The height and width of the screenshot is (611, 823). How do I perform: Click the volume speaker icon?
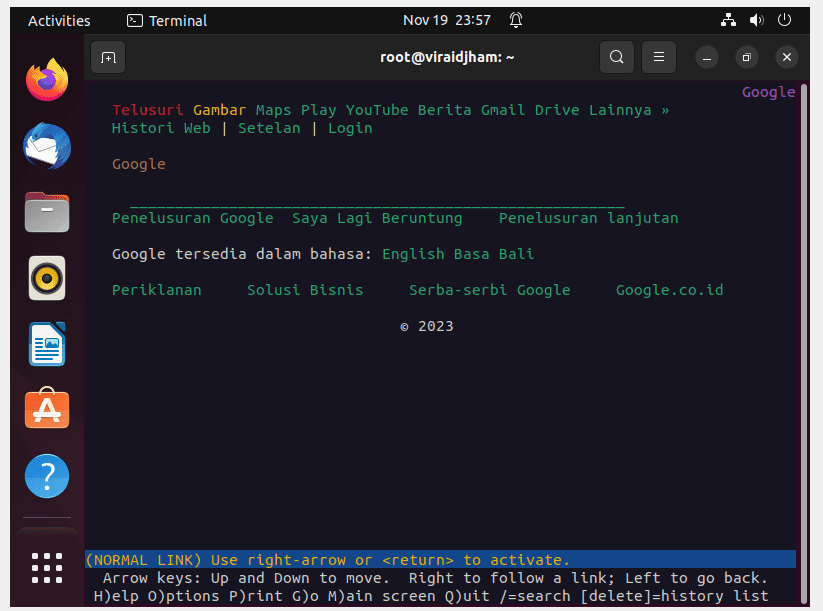click(x=756, y=20)
